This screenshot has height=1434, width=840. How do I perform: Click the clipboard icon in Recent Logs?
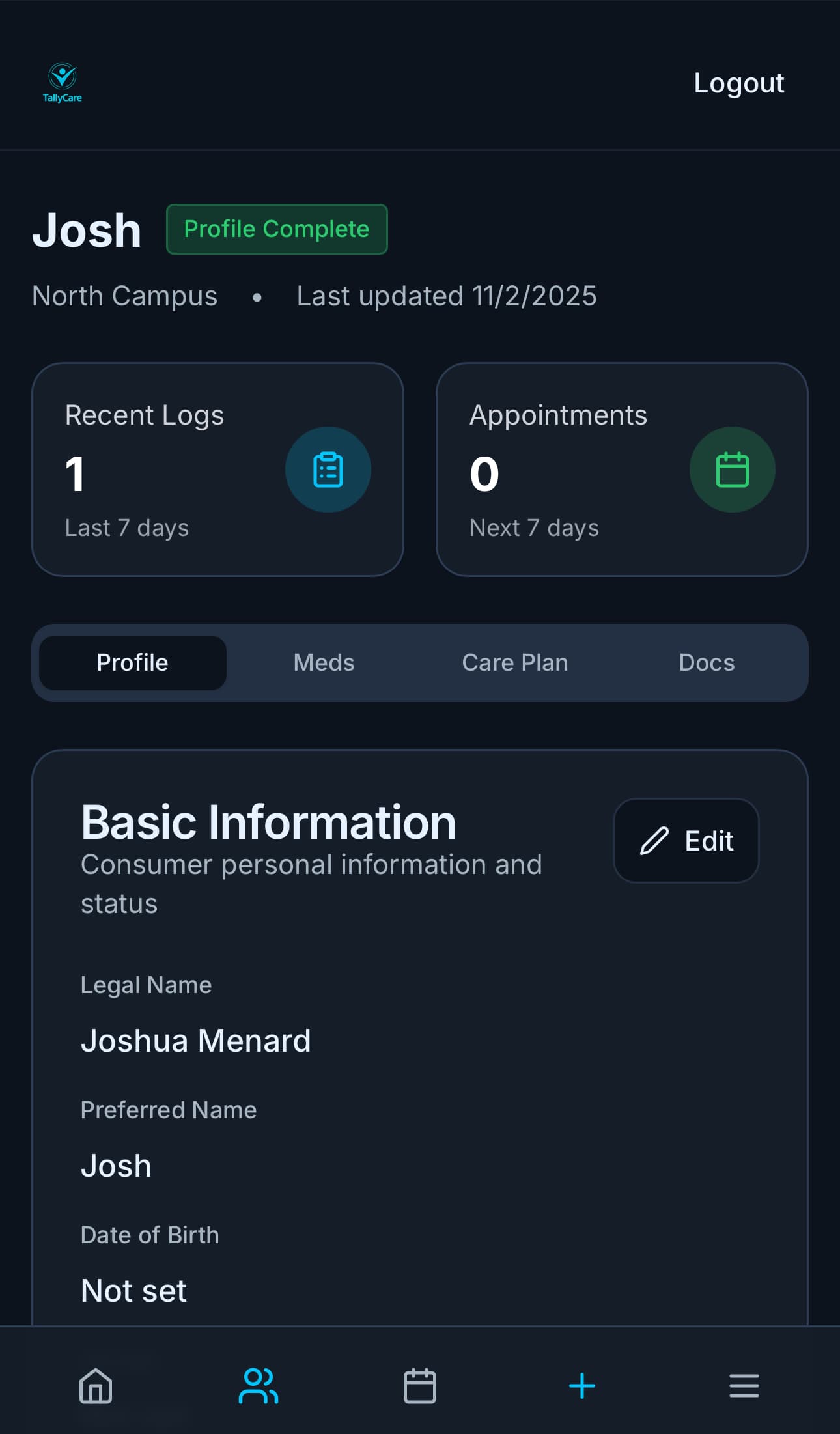pos(328,470)
